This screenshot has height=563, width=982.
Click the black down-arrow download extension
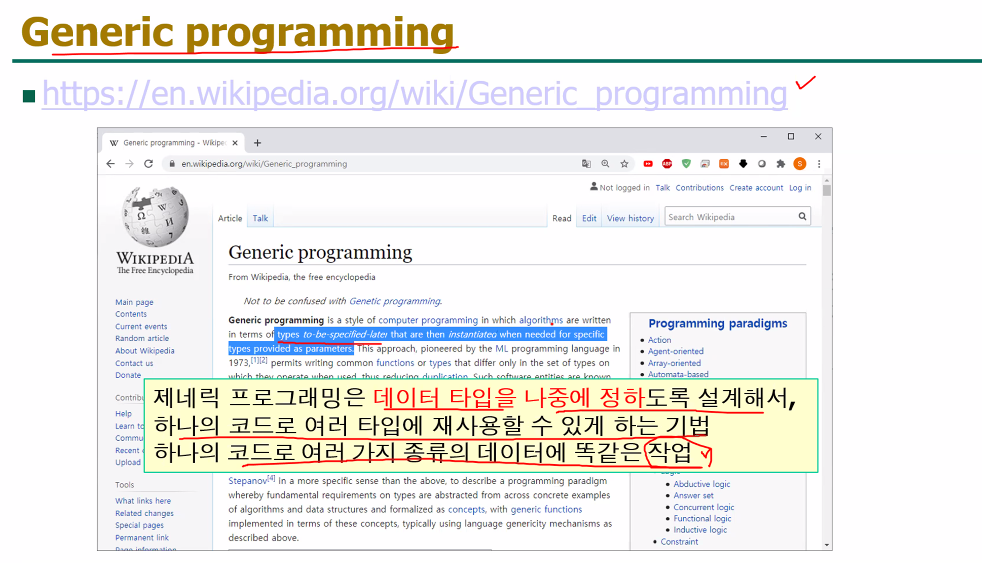click(743, 163)
